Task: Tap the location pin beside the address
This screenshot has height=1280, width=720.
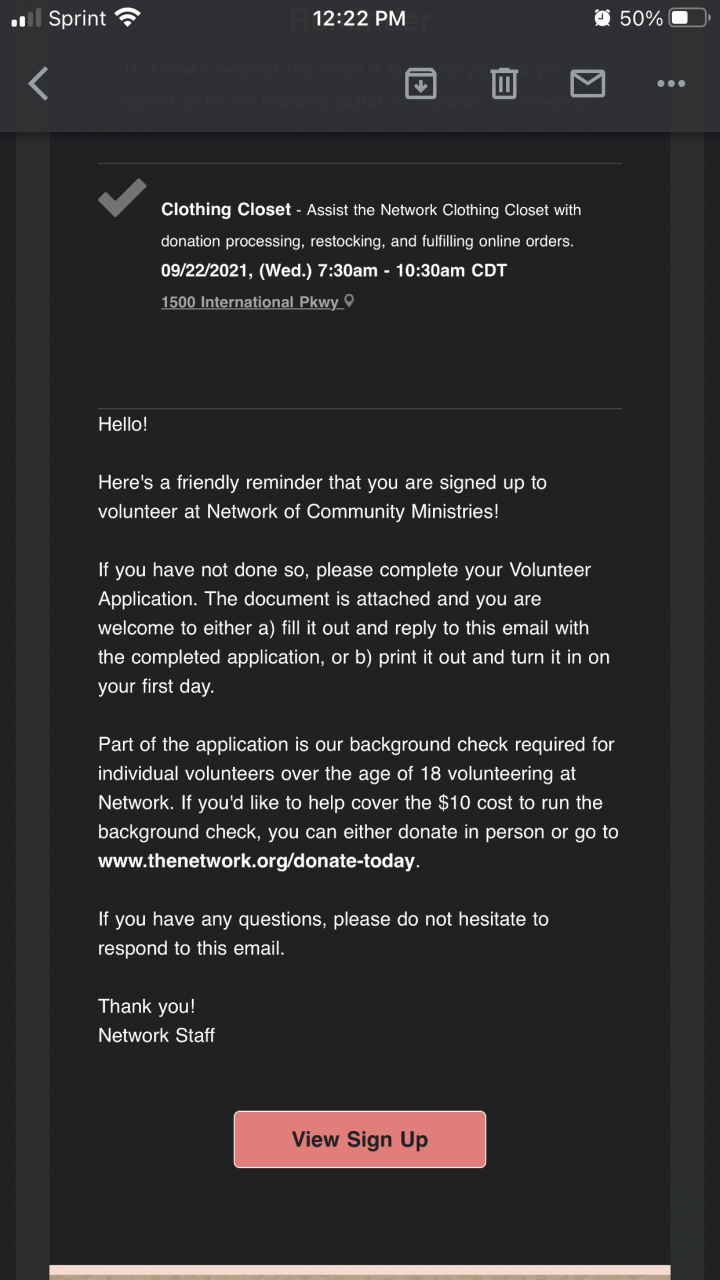Action: 349,301
